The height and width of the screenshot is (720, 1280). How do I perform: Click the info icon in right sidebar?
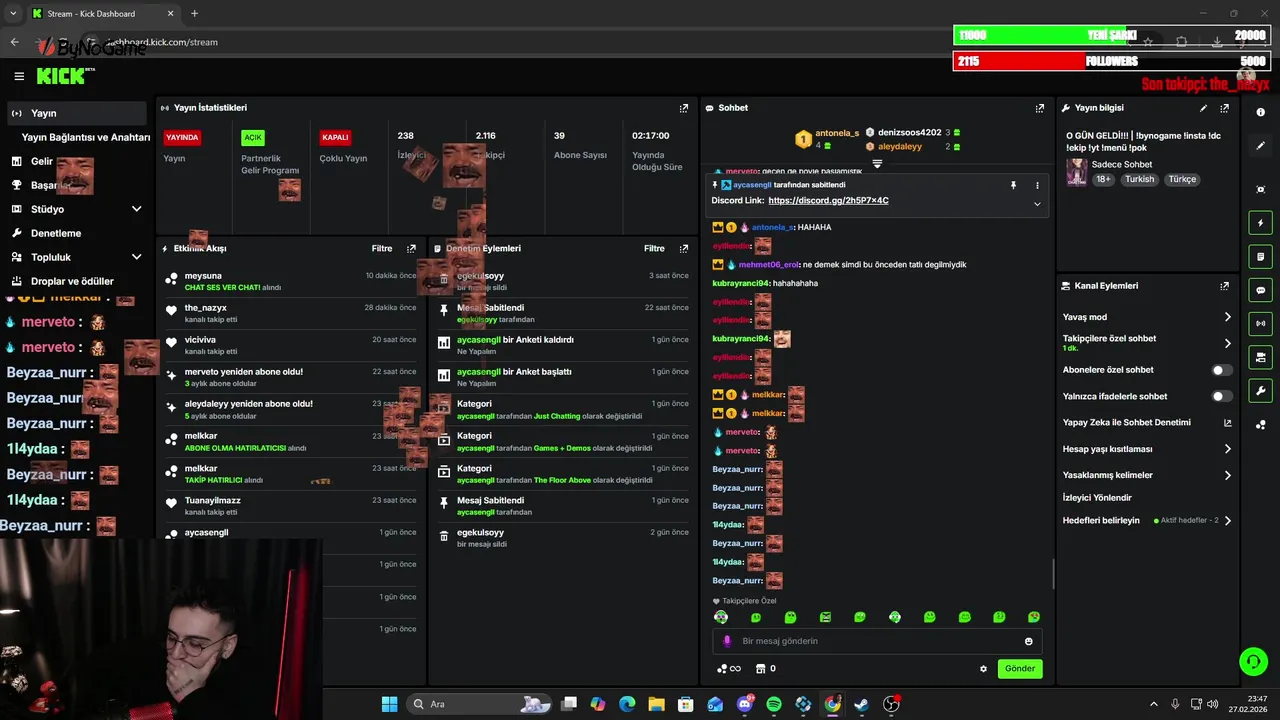point(1261,113)
